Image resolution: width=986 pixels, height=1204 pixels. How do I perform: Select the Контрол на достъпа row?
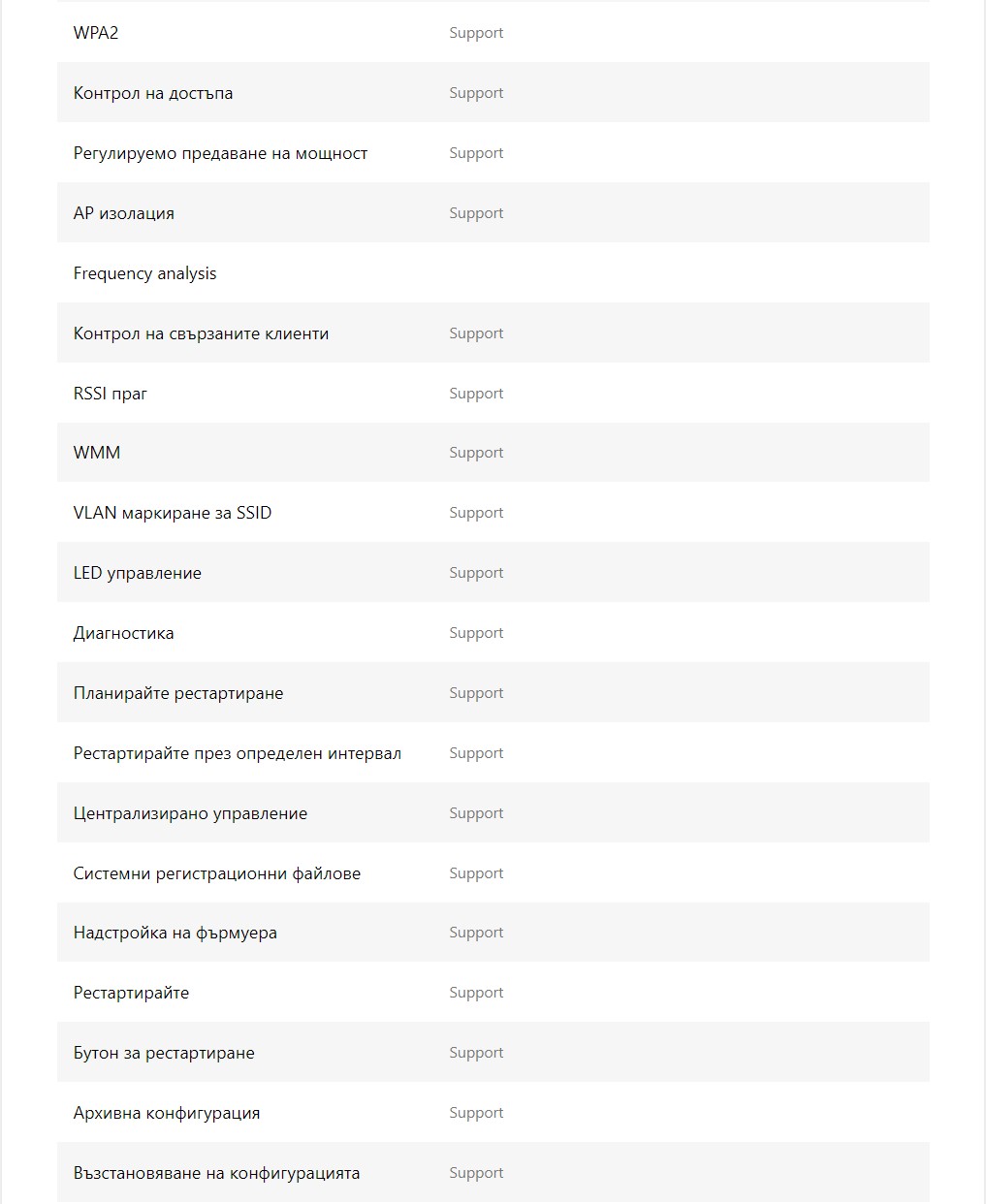pyautogui.click(x=493, y=93)
